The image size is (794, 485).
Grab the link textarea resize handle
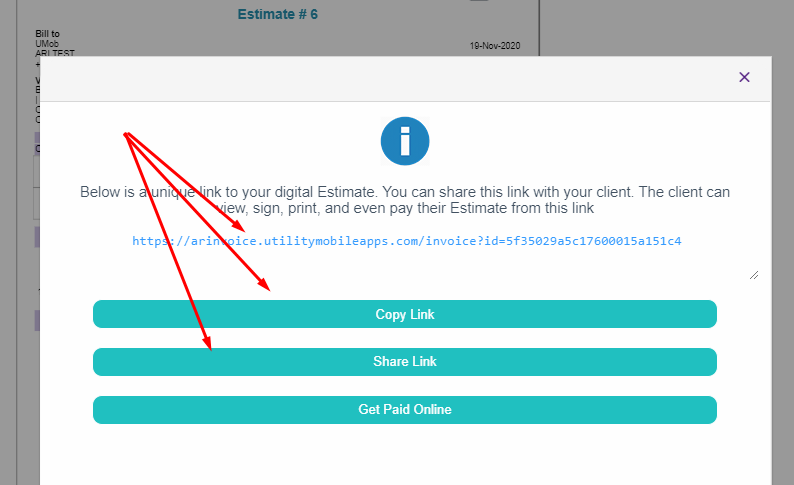point(753,274)
